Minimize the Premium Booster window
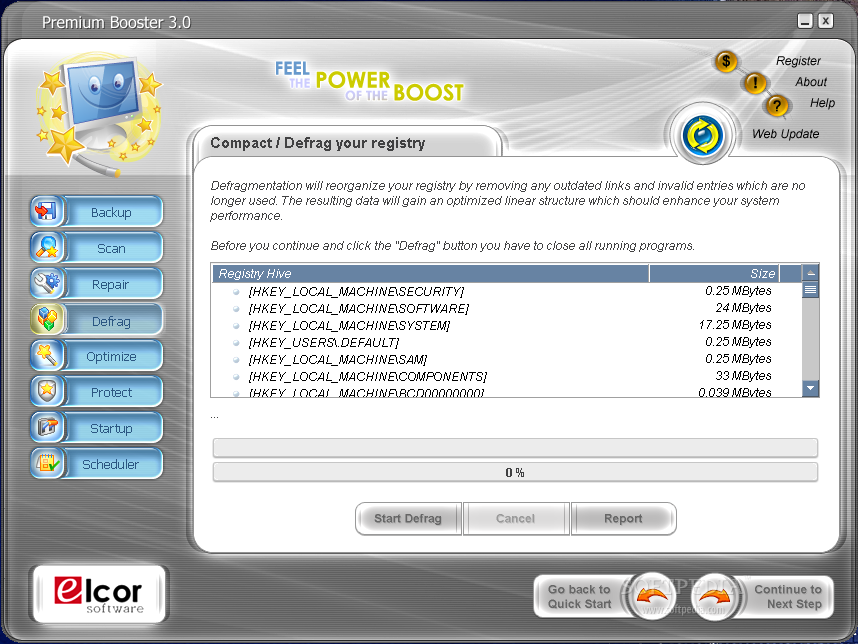The height and width of the screenshot is (644, 858). tap(804, 21)
